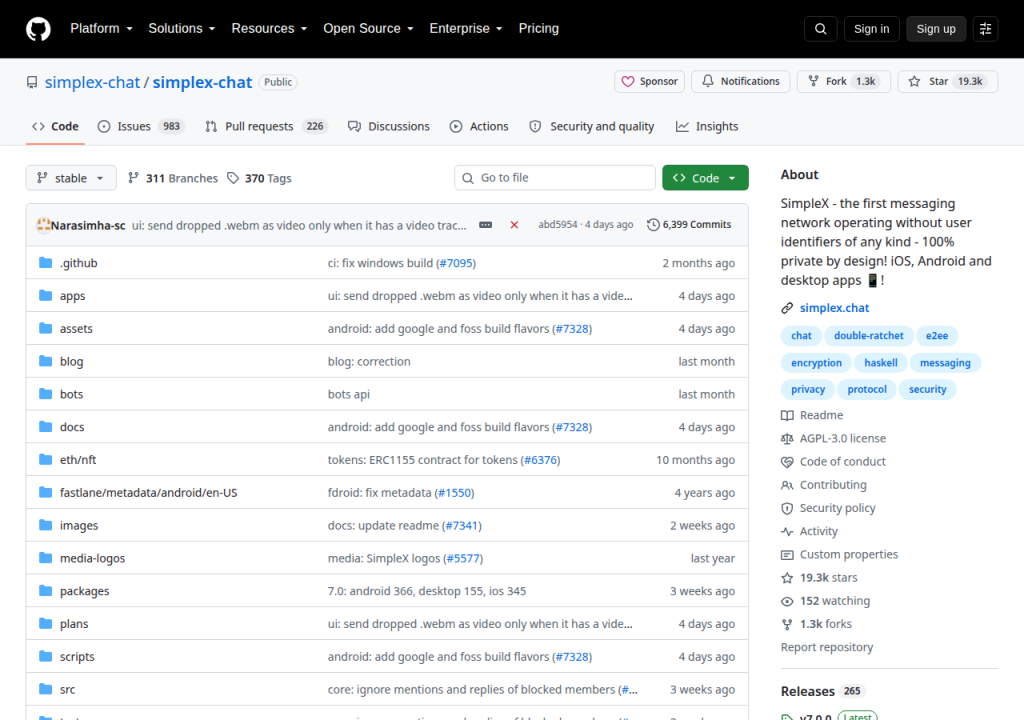
Task: Open the GitHub logo homepage
Action: pyautogui.click(x=38, y=29)
